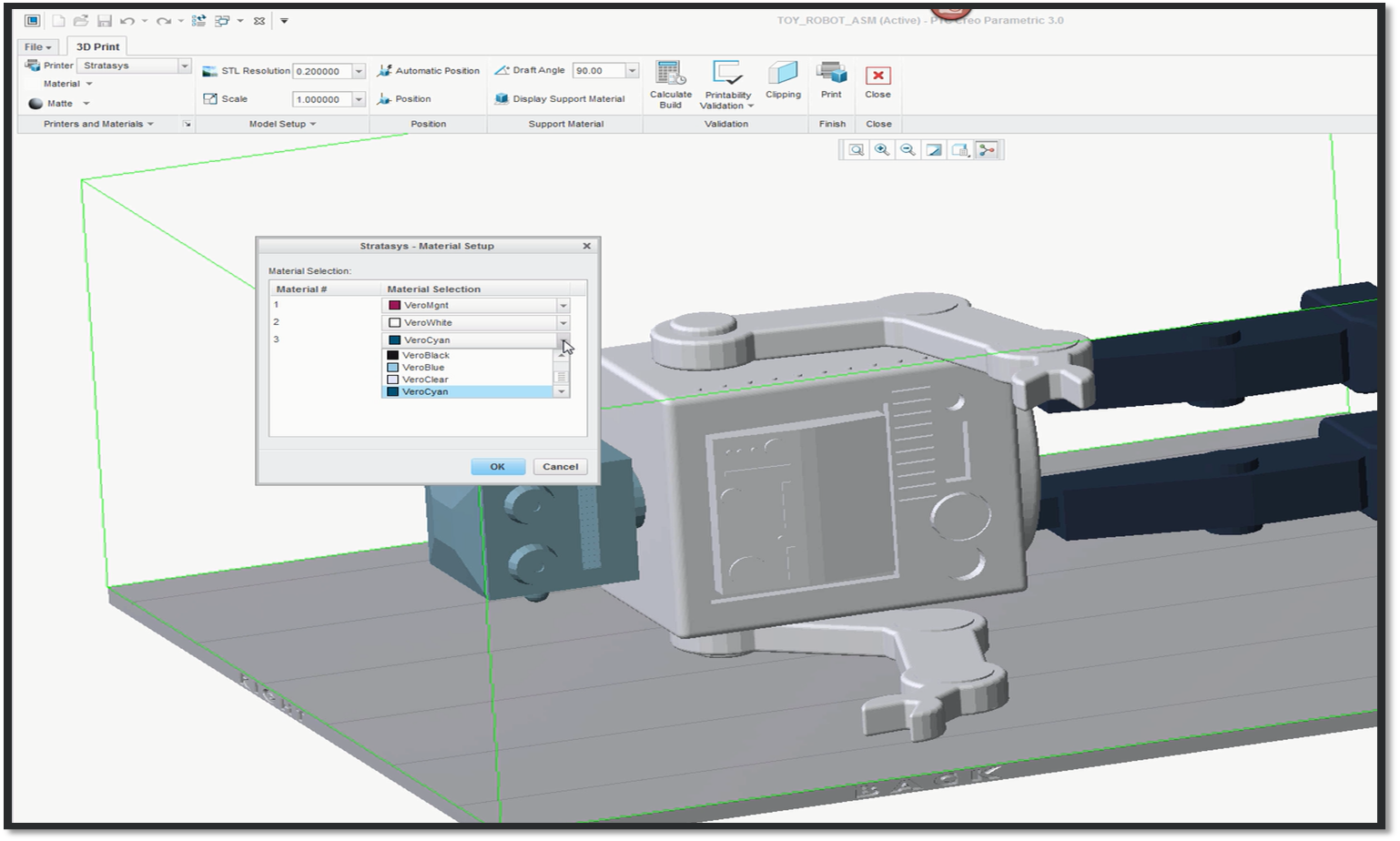The image size is (1400, 841).
Task: Click the VeroWhite color swatch
Action: (x=395, y=323)
